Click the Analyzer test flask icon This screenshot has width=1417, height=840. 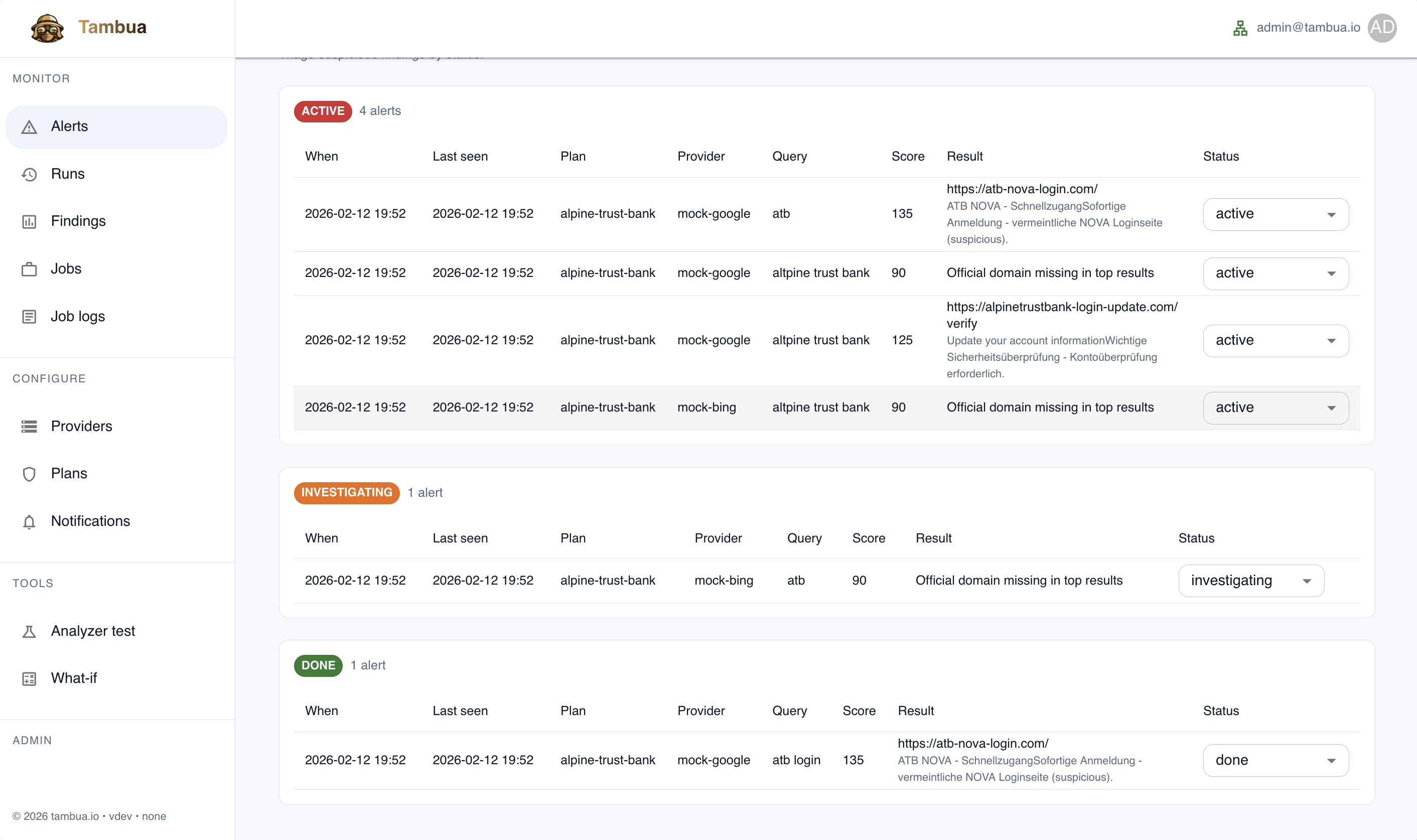29,631
